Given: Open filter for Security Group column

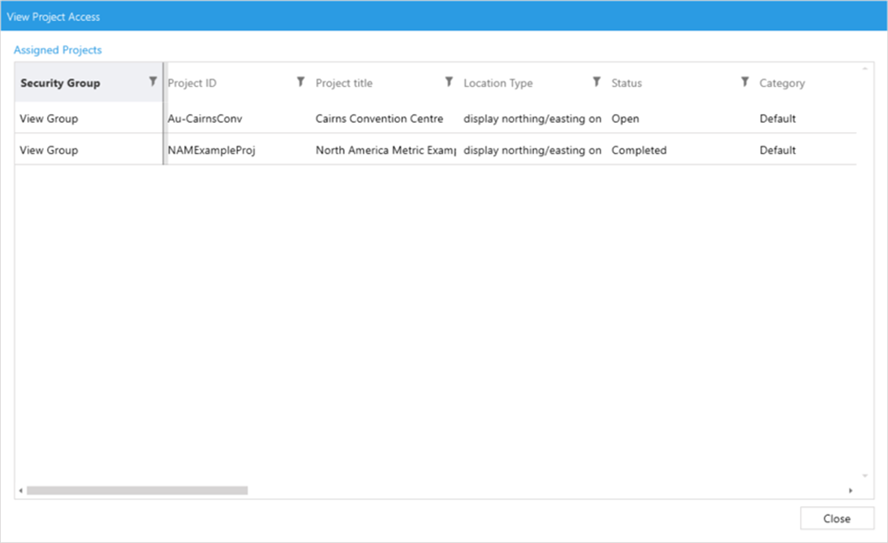Looking at the screenshot, I should pos(152,82).
